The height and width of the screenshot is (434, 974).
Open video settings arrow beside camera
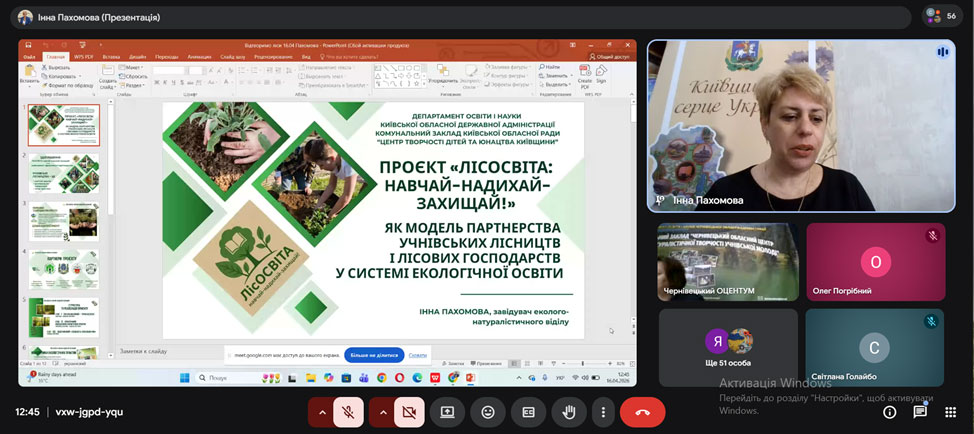point(383,411)
